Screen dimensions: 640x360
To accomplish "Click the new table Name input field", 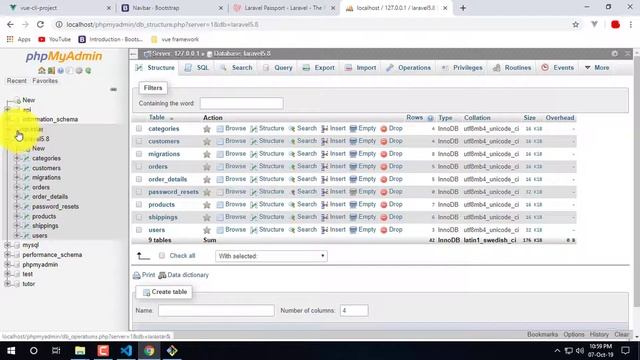I will click(x=216, y=311).
